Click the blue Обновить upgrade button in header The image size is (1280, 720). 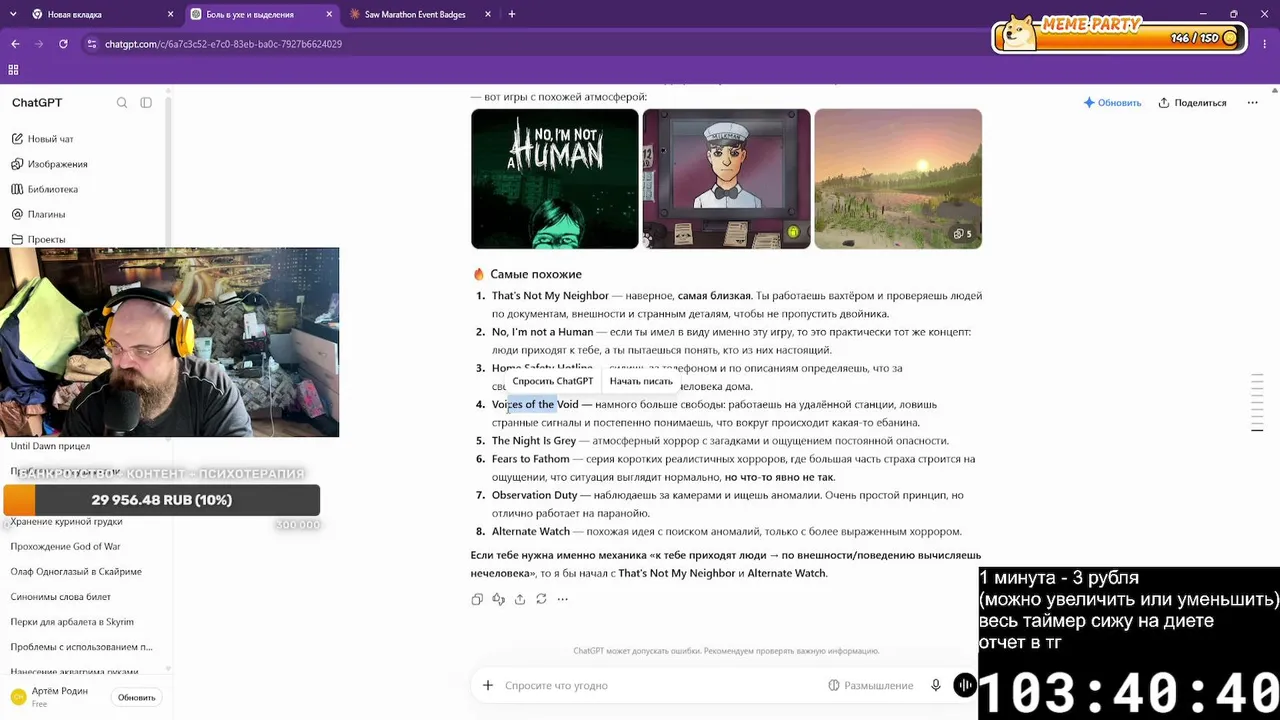1112,103
